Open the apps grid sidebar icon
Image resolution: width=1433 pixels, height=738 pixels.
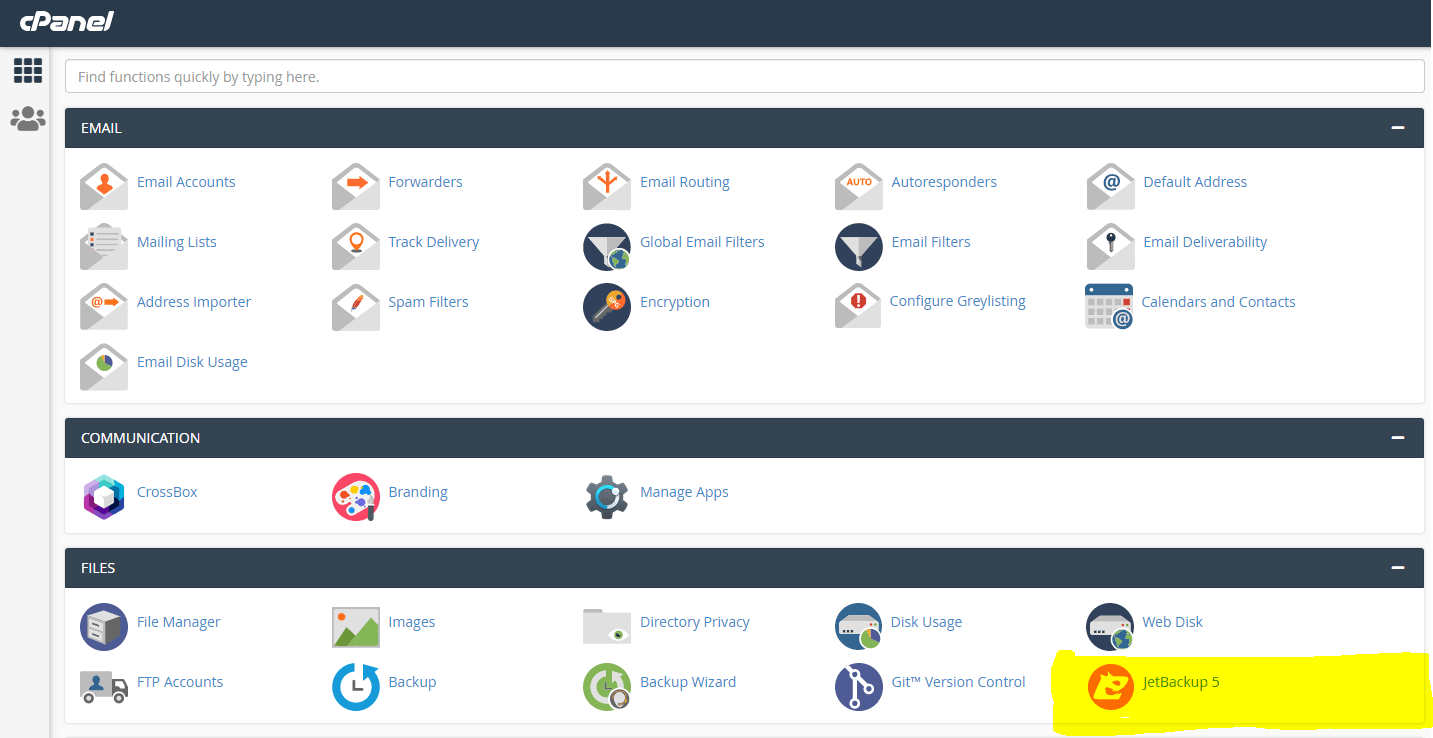click(28, 70)
